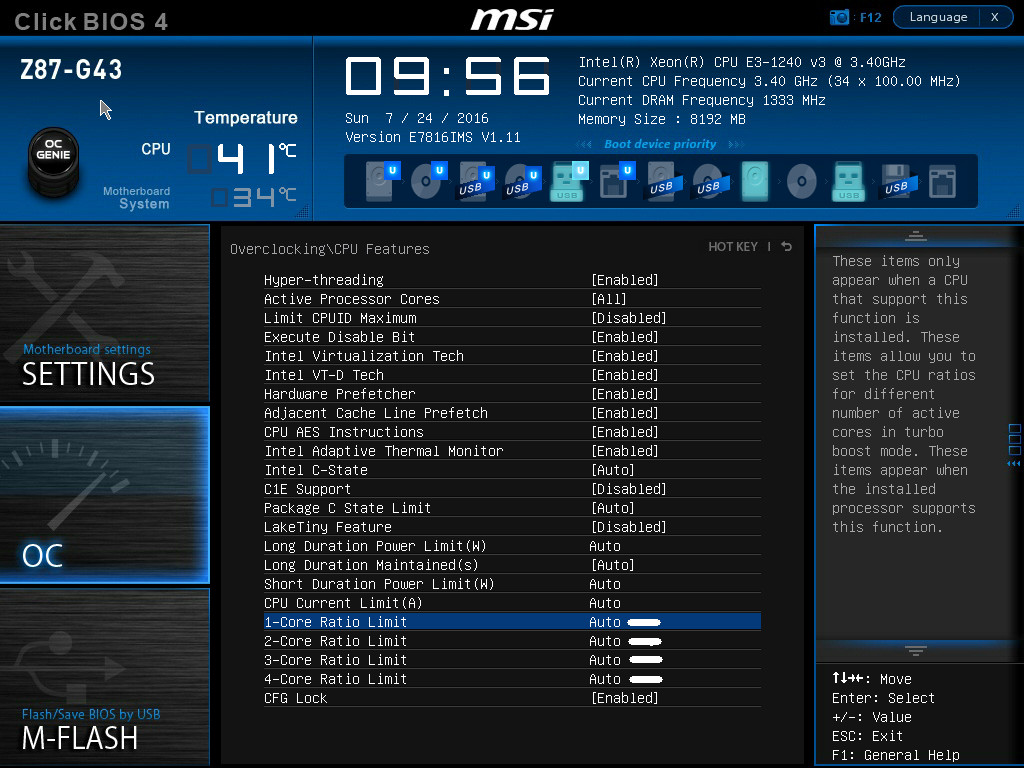Select 1-Core Ratio Limit row

(x=512, y=622)
